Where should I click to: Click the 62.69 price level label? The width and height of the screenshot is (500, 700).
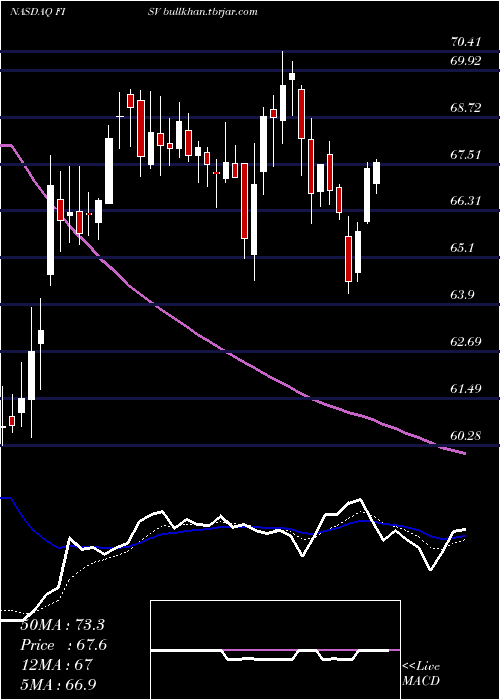pos(466,342)
